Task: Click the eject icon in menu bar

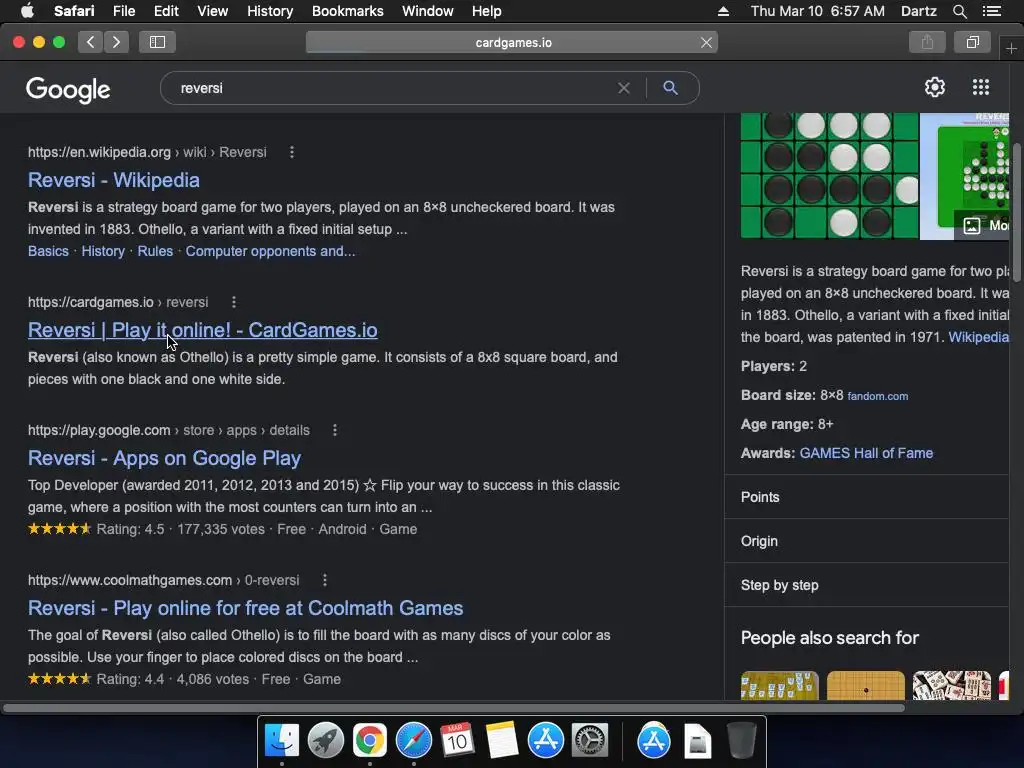Action: (723, 11)
